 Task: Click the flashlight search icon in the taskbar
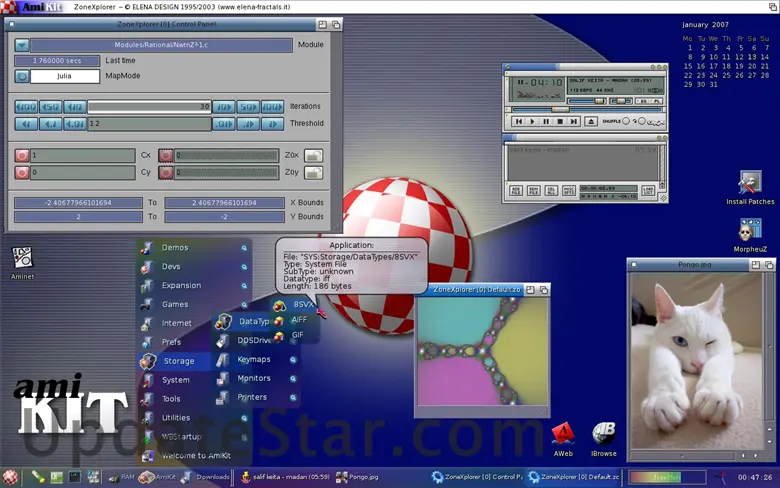click(38, 477)
